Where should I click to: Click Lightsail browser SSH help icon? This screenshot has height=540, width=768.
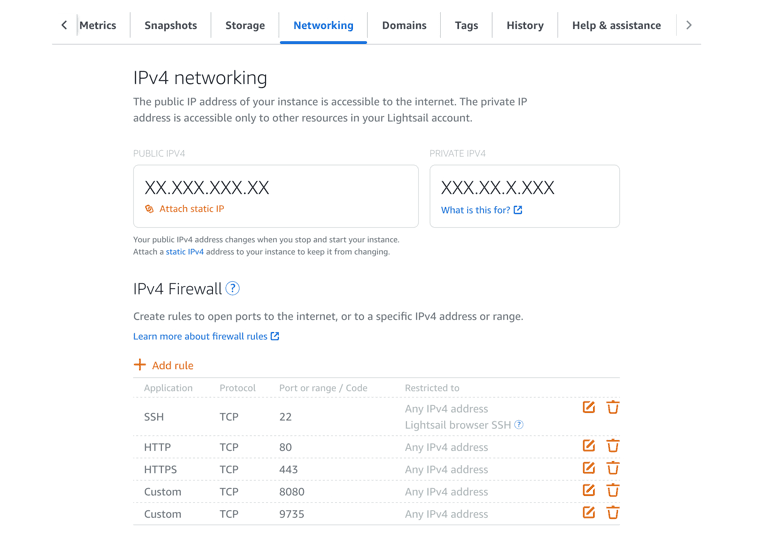519,425
